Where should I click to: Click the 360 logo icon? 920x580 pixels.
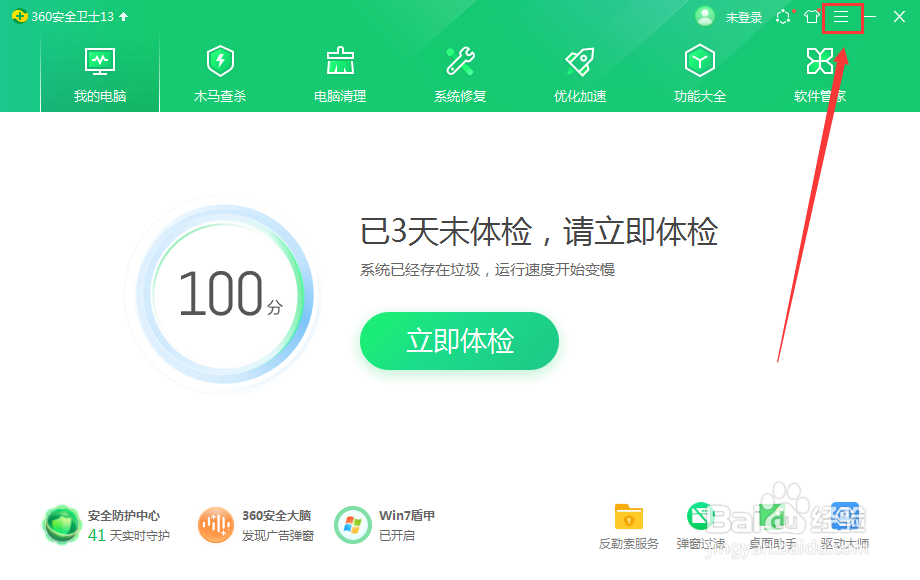(x=19, y=16)
